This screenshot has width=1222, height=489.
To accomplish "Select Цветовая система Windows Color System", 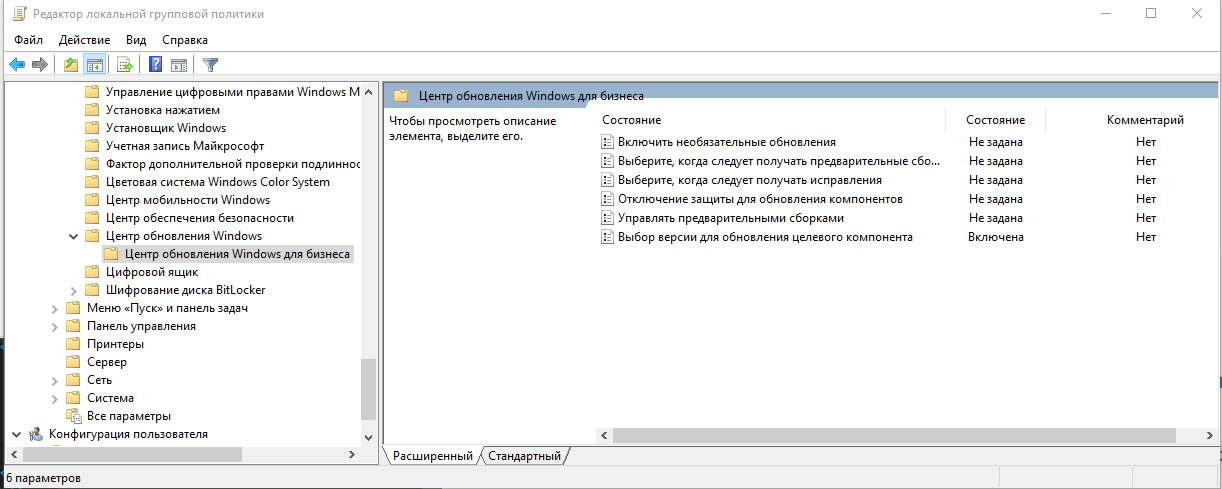I will pos(217,182).
